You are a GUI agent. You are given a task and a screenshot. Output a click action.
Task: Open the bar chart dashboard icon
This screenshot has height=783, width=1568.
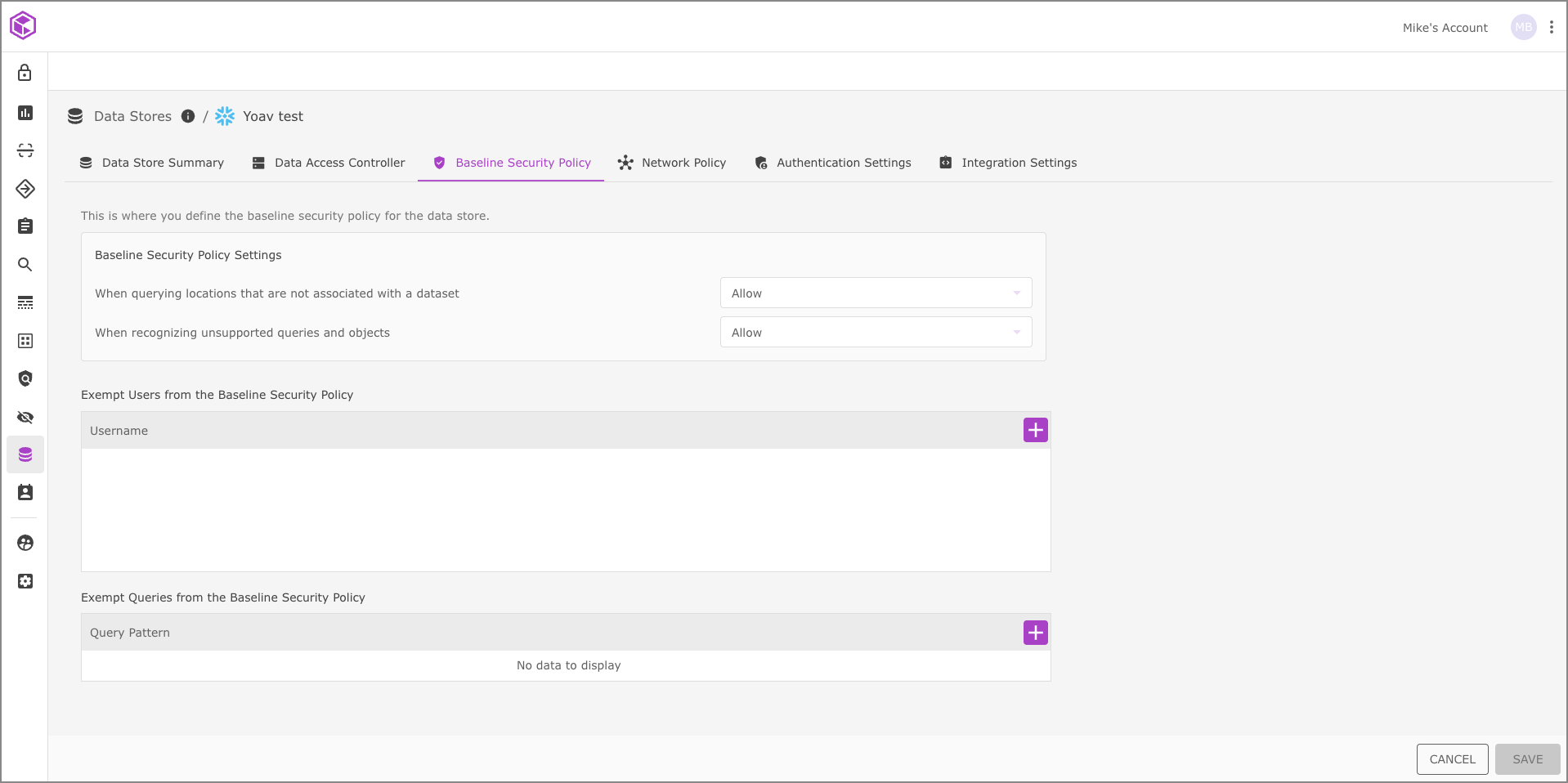25,113
